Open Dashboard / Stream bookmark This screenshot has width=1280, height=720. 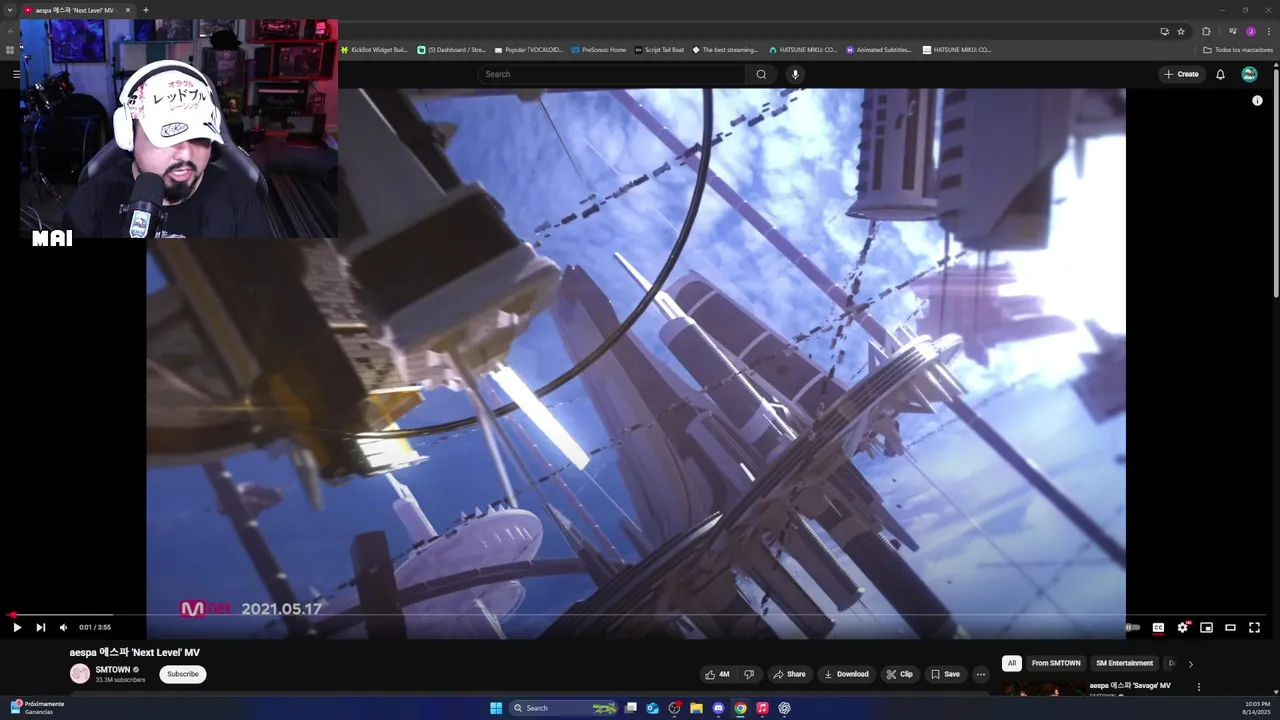click(x=451, y=49)
